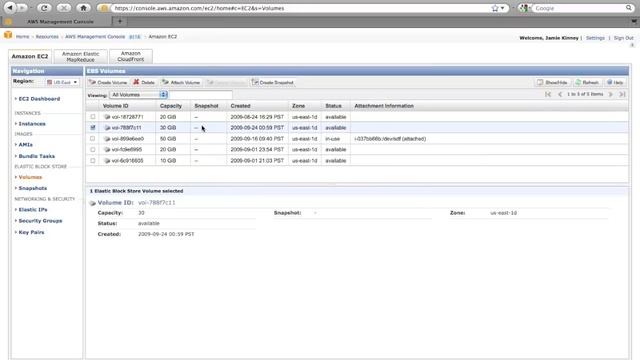Screen dimensions: 640x360
Task: Click the AWS orange cube logo
Action: pyautogui.click(x=8, y=35)
